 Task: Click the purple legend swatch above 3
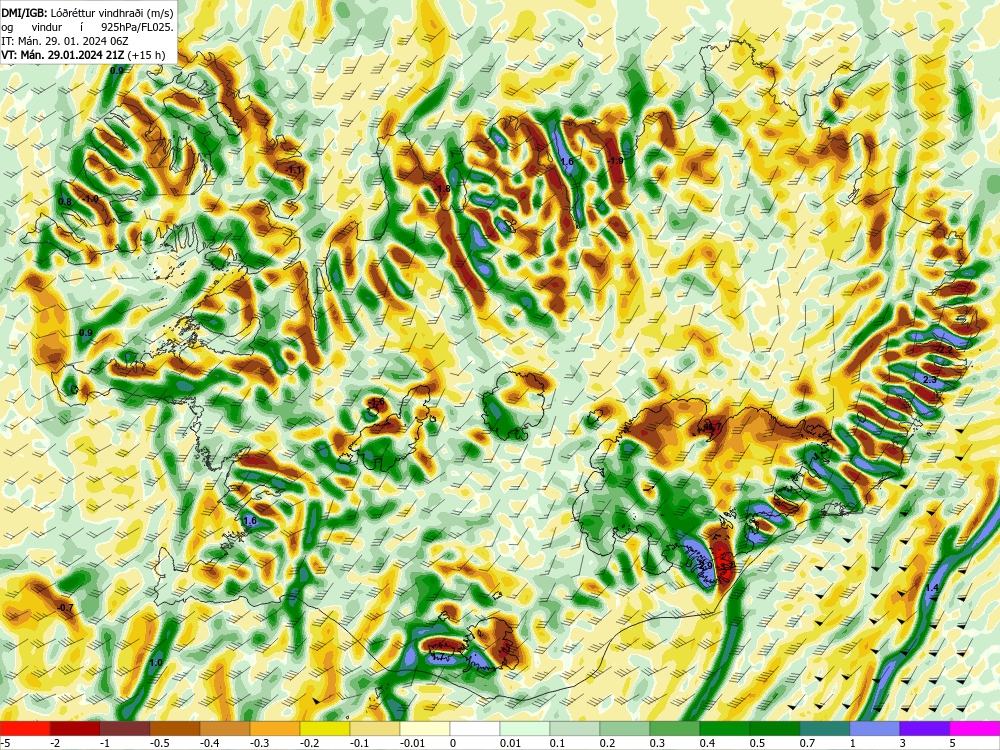tap(925, 728)
